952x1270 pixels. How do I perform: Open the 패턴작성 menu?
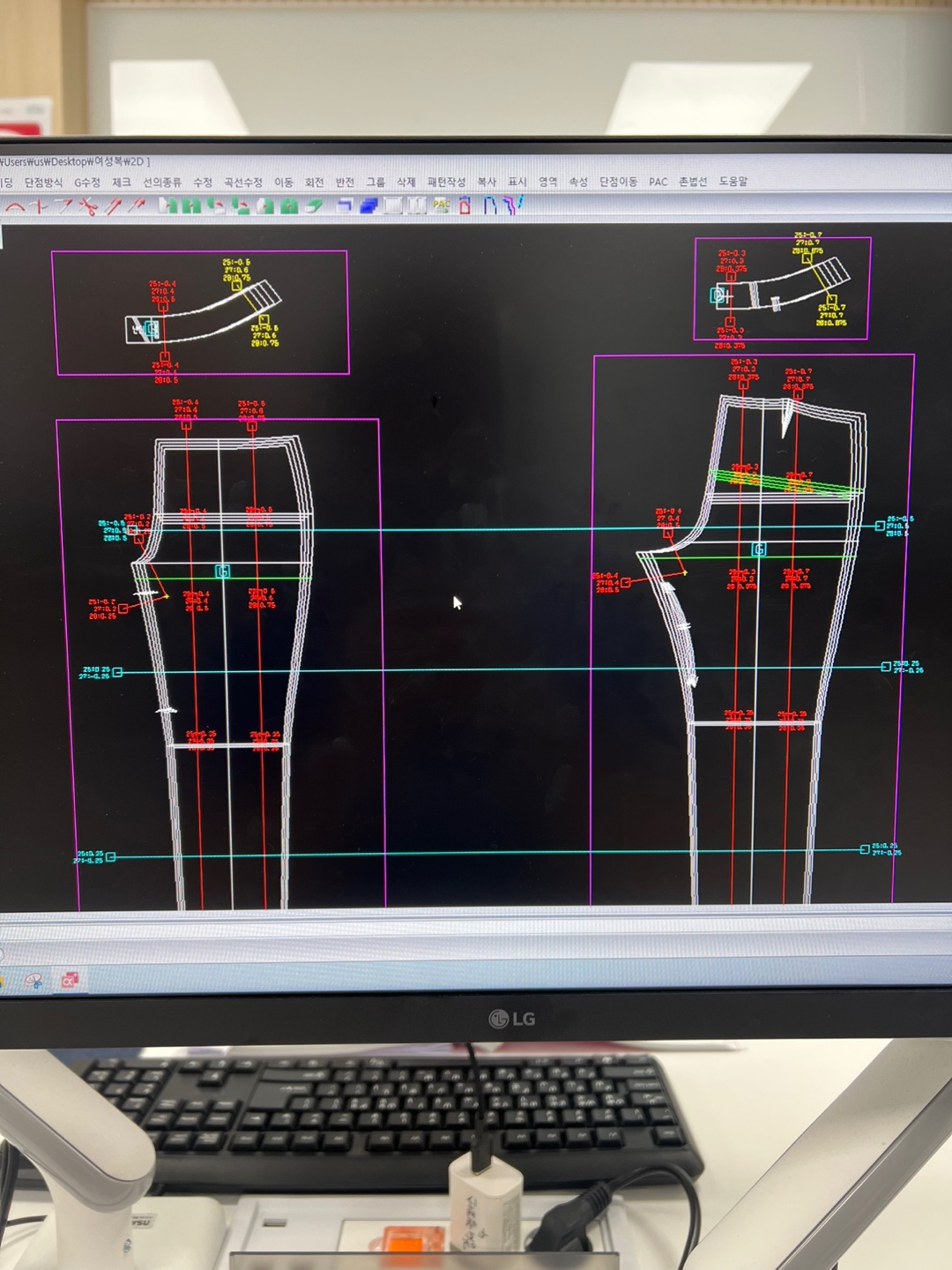[x=446, y=182]
